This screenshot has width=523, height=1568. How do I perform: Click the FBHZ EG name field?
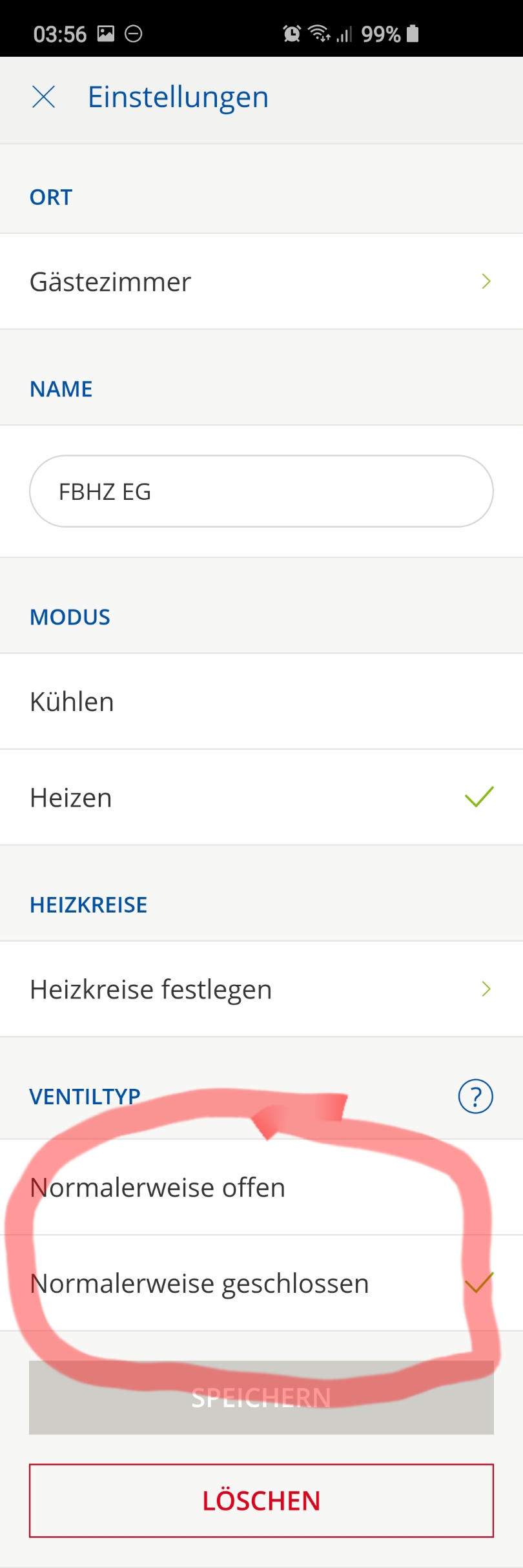[x=261, y=491]
